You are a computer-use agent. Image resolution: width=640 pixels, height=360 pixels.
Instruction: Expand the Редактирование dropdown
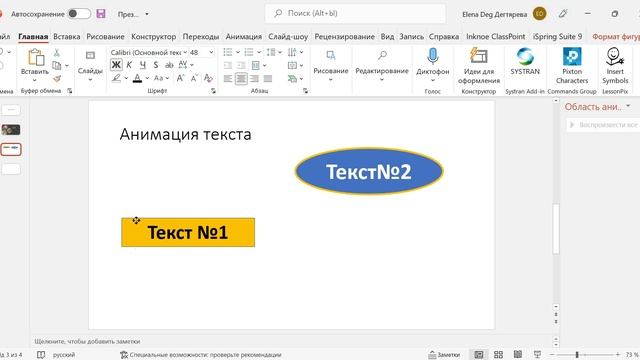(382, 79)
